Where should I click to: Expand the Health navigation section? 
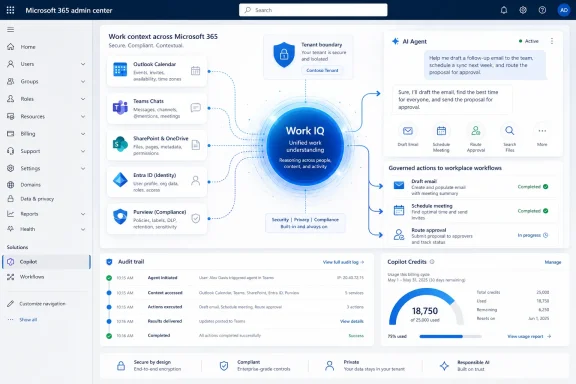(83, 229)
